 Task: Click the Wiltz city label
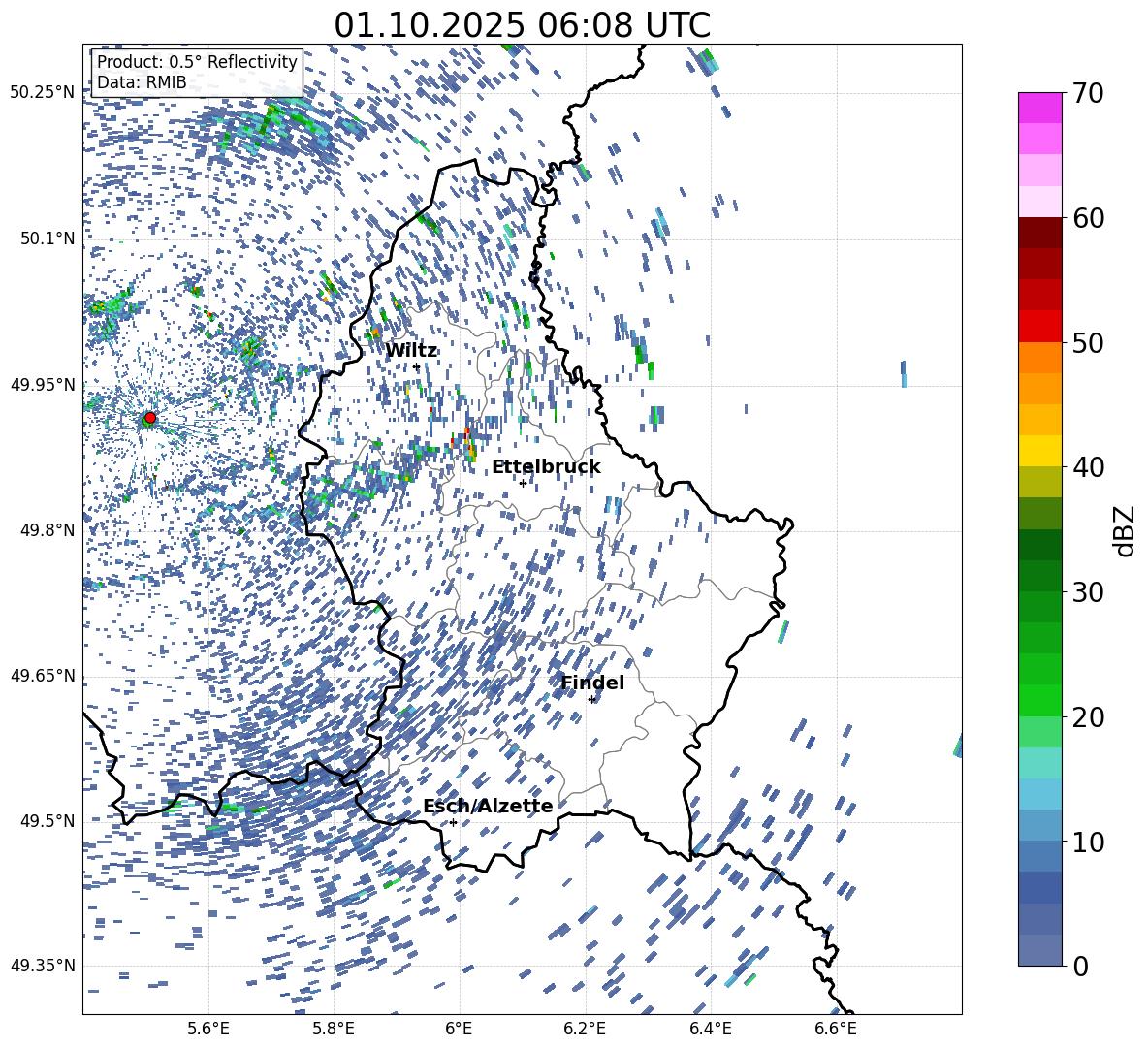click(411, 350)
